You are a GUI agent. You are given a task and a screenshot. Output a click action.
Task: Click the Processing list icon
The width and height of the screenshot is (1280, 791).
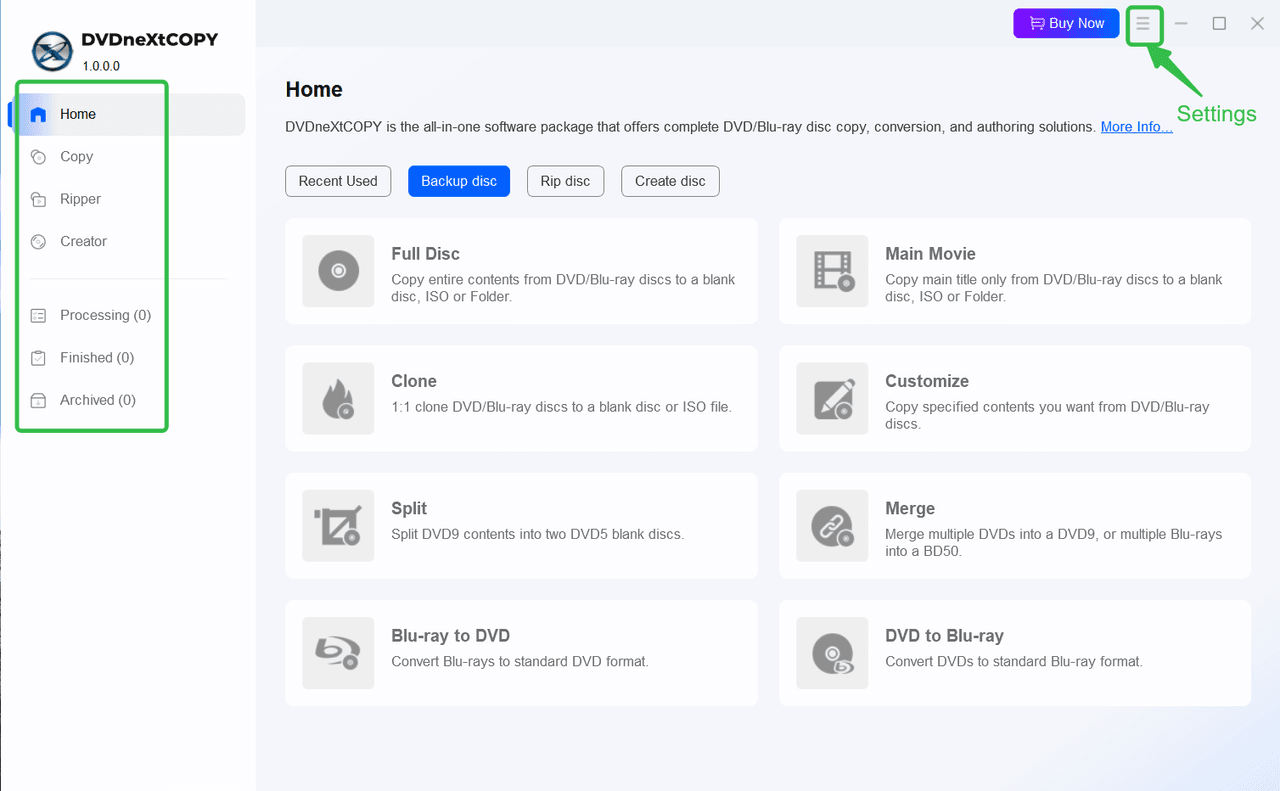coord(38,315)
